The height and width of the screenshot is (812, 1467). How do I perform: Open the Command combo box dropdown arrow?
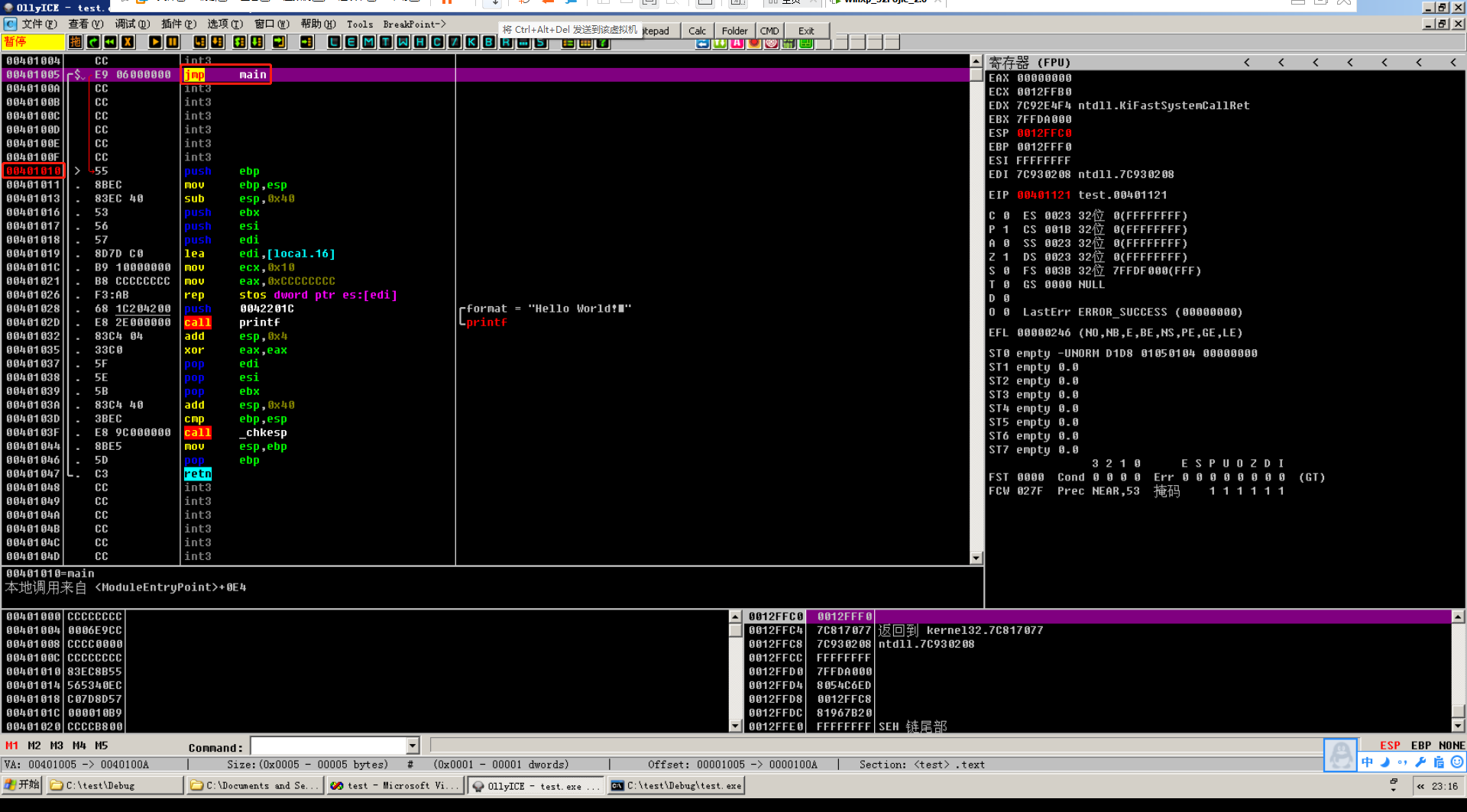click(x=413, y=746)
